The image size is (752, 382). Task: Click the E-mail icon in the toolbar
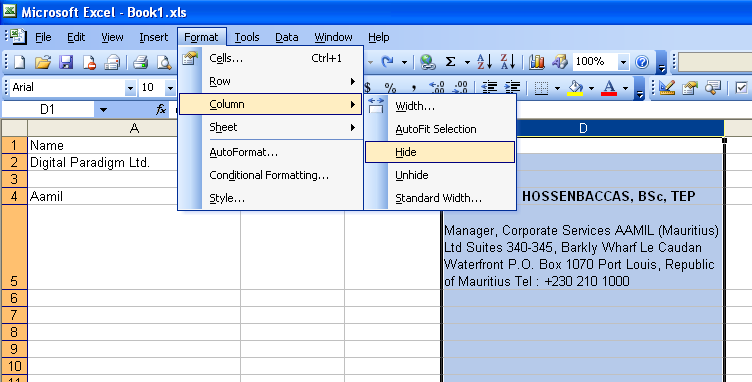[112, 62]
